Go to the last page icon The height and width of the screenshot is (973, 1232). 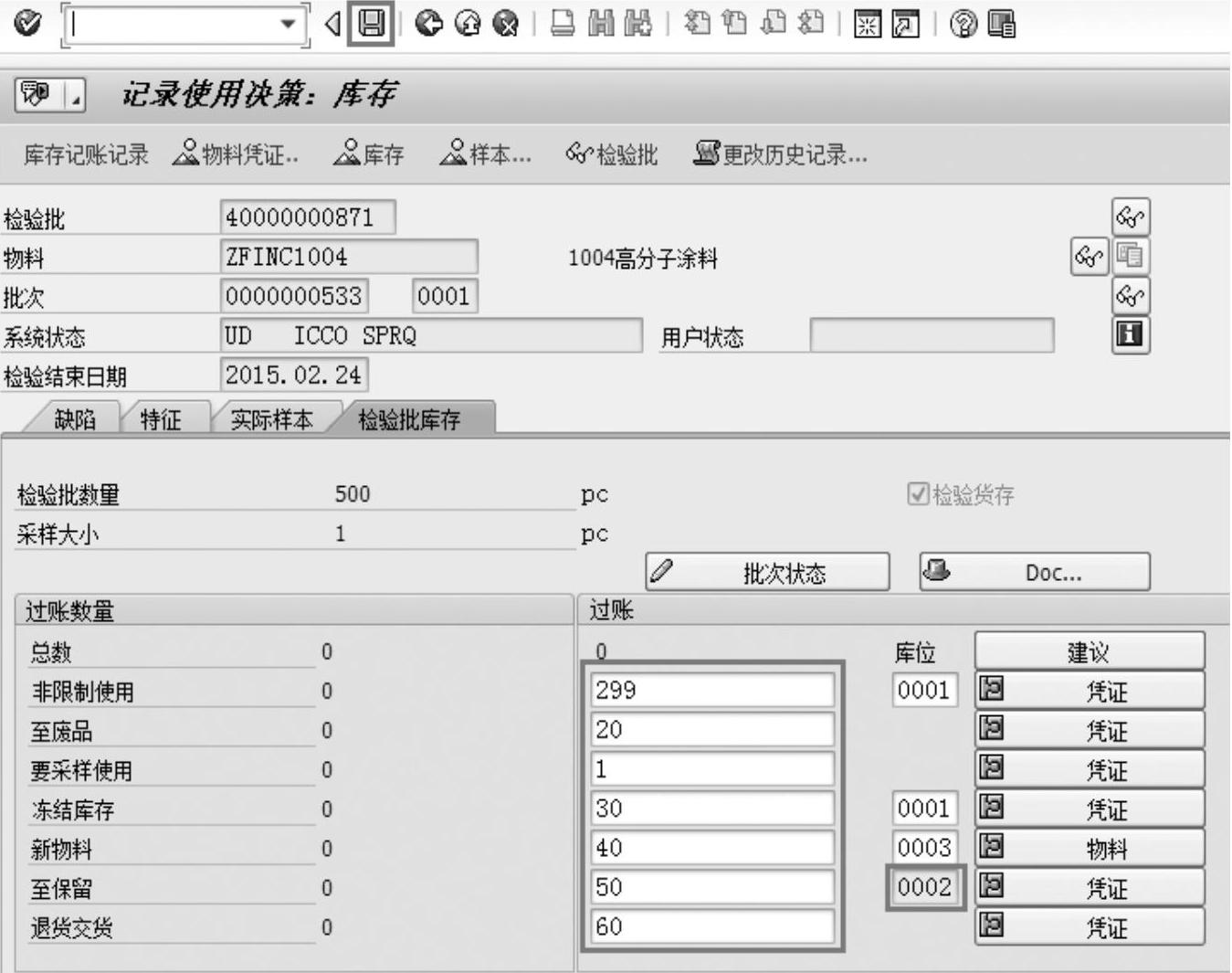click(x=811, y=23)
